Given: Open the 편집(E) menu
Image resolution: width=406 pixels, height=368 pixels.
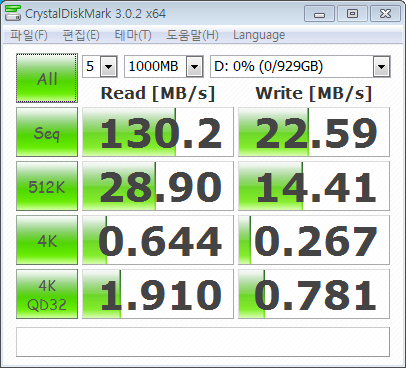Looking at the screenshot, I should pos(81,35).
